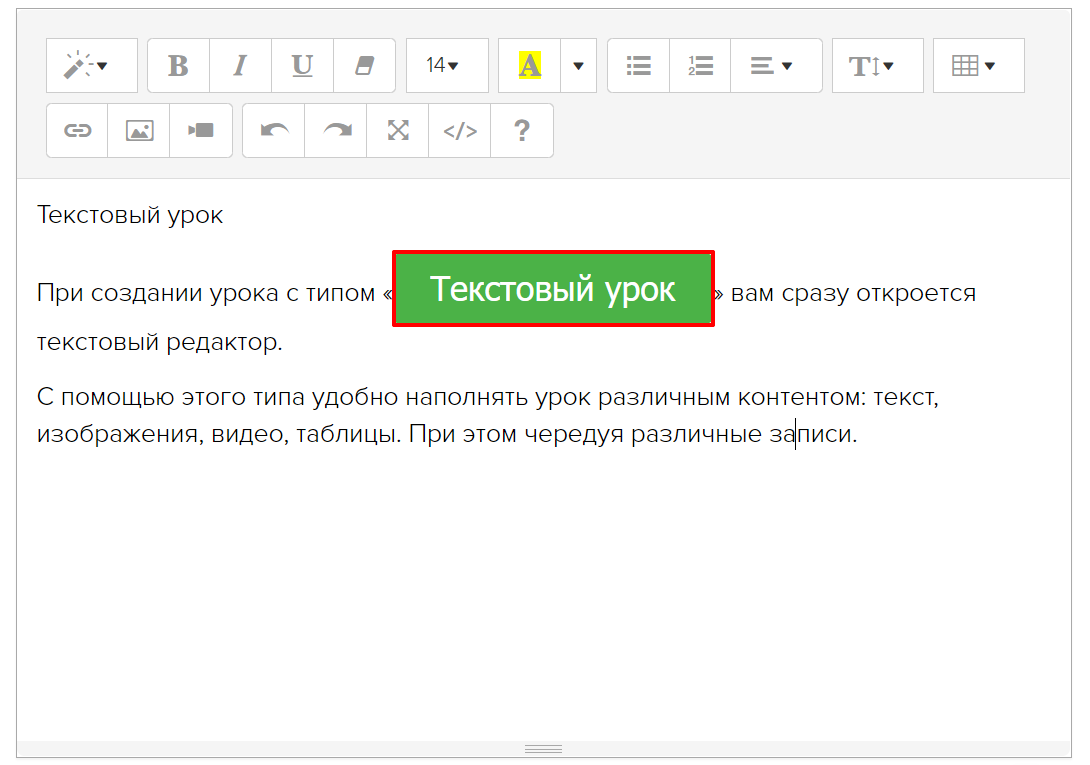Switch editor to fullscreen mode
Viewport: 1090px width, 765px height.
coord(398,131)
